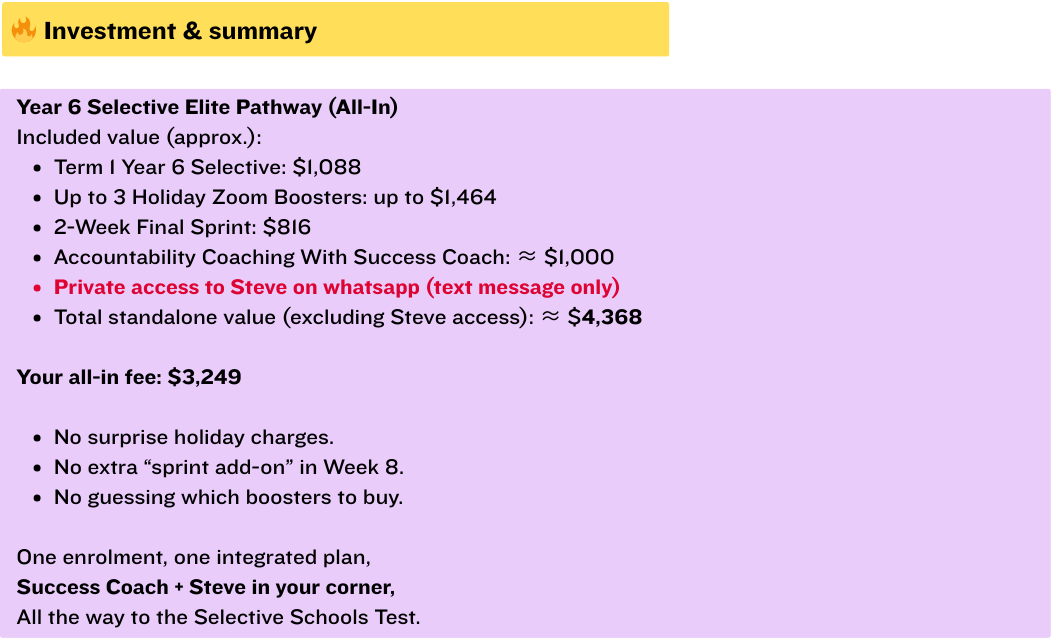The width and height of the screenshot is (1053, 640).
Task: Click the "$1,000" coaching value amount
Action: (579, 257)
